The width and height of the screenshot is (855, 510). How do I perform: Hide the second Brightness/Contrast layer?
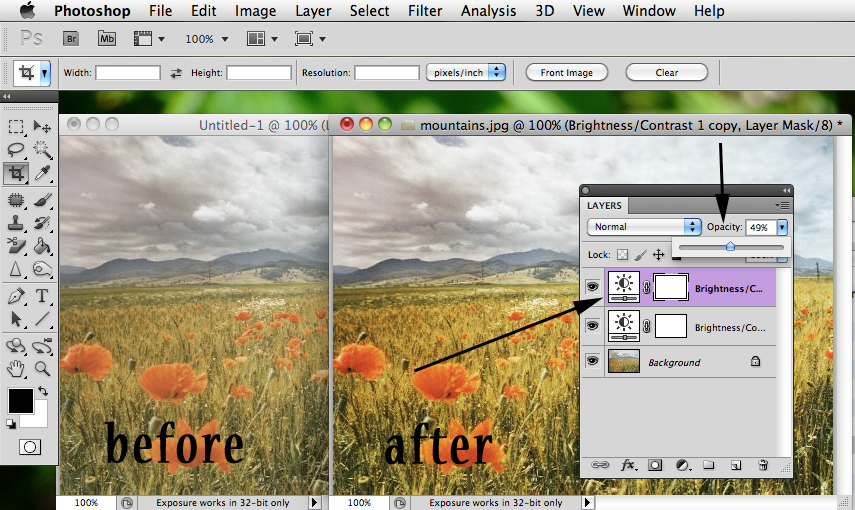click(x=593, y=326)
